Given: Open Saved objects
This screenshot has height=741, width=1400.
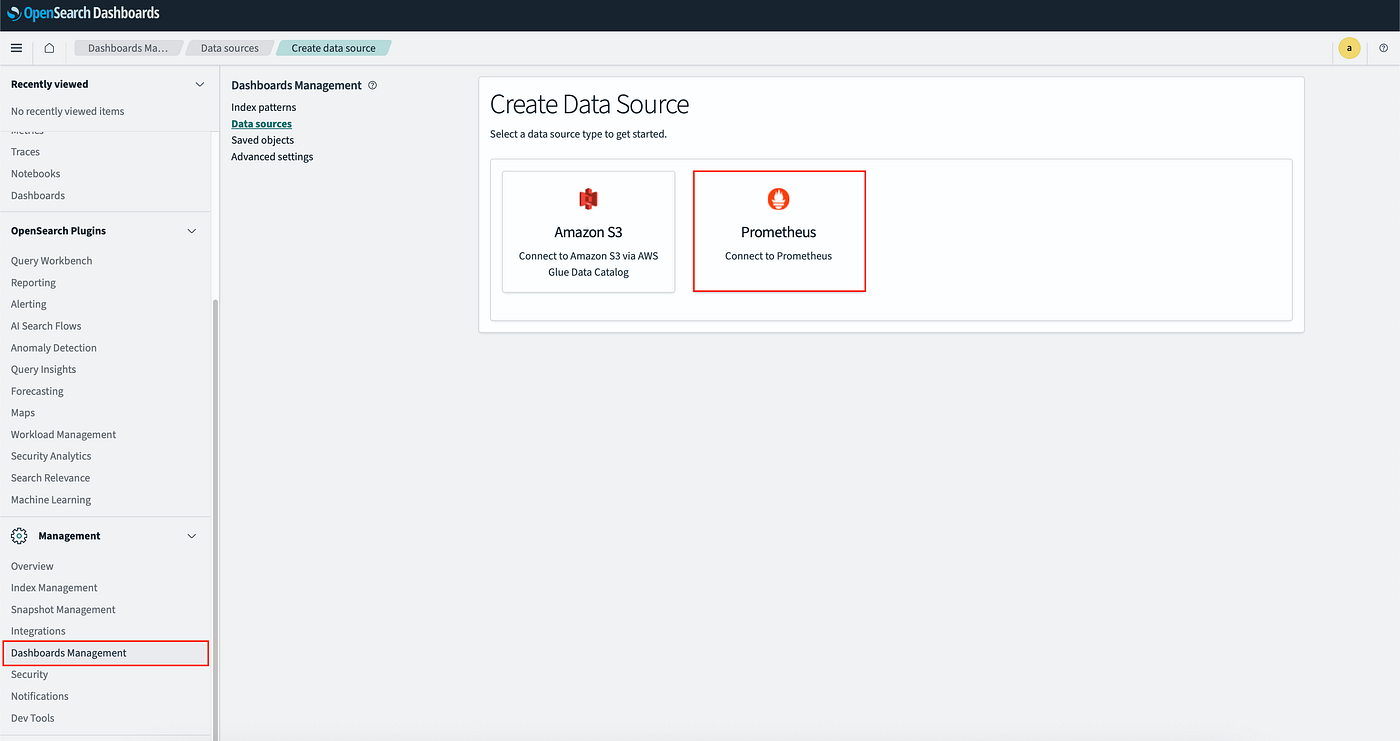Looking at the screenshot, I should click(263, 140).
